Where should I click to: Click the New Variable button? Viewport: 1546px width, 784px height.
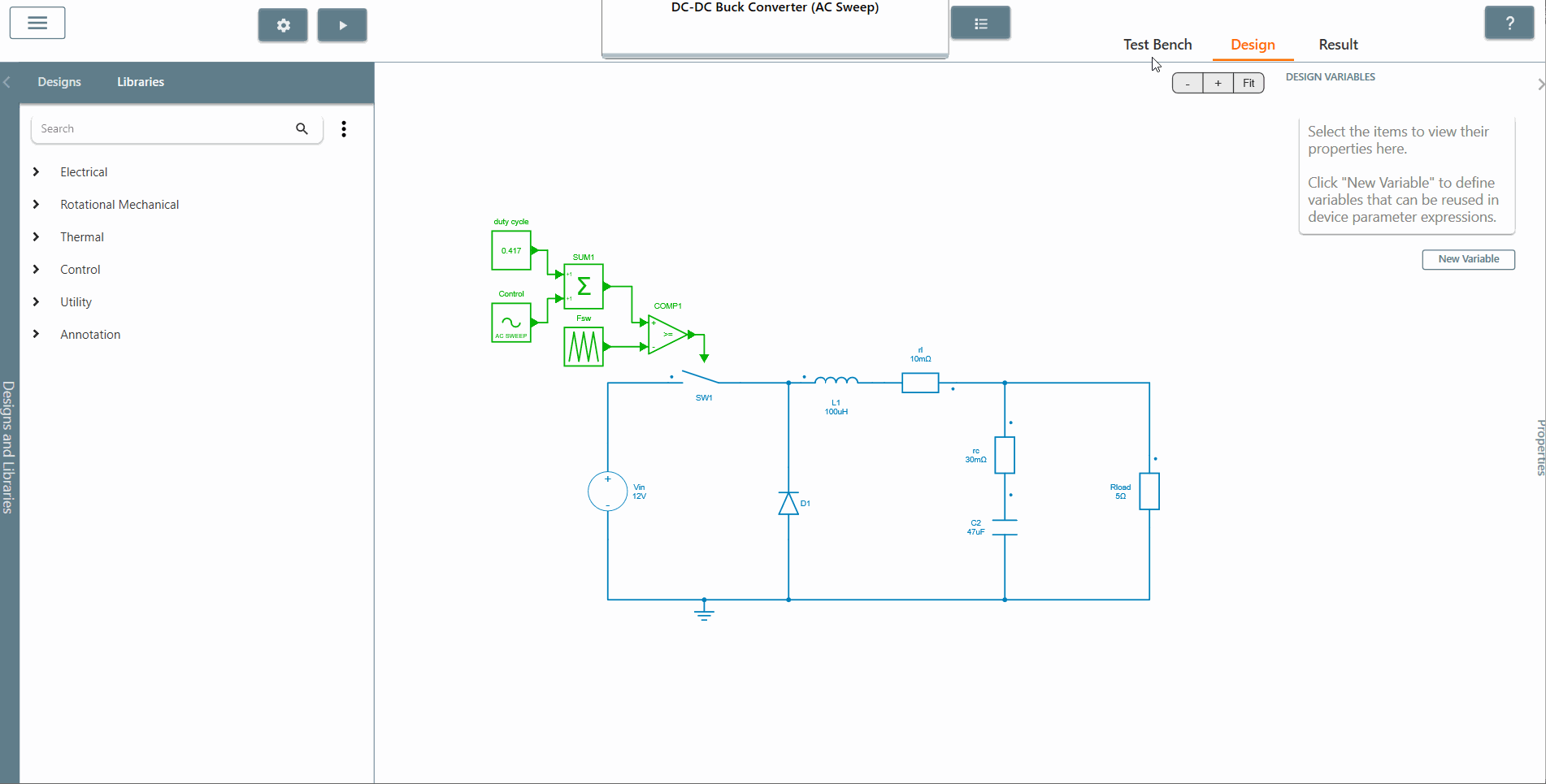click(x=1468, y=259)
